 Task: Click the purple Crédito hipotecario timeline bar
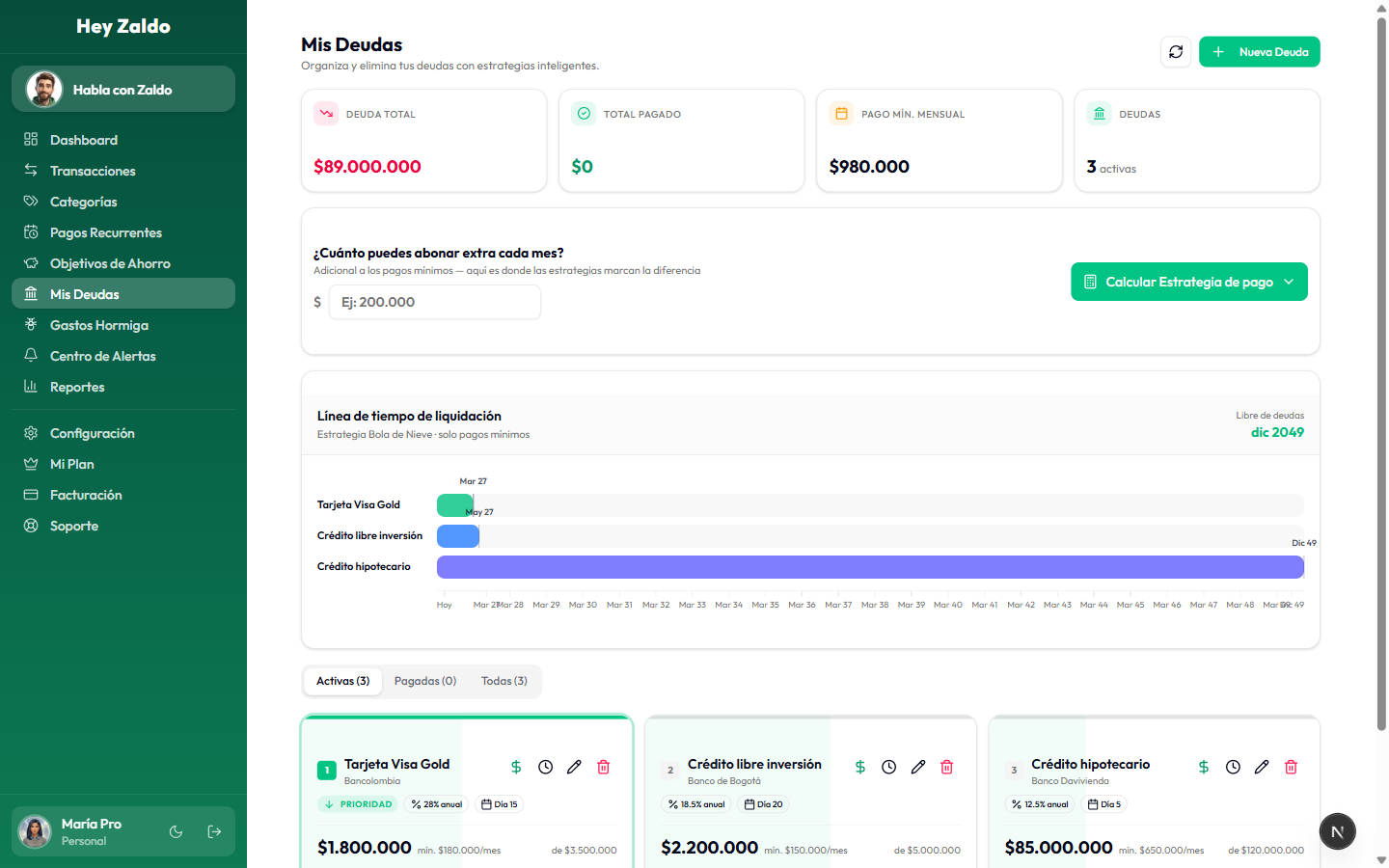click(870, 567)
